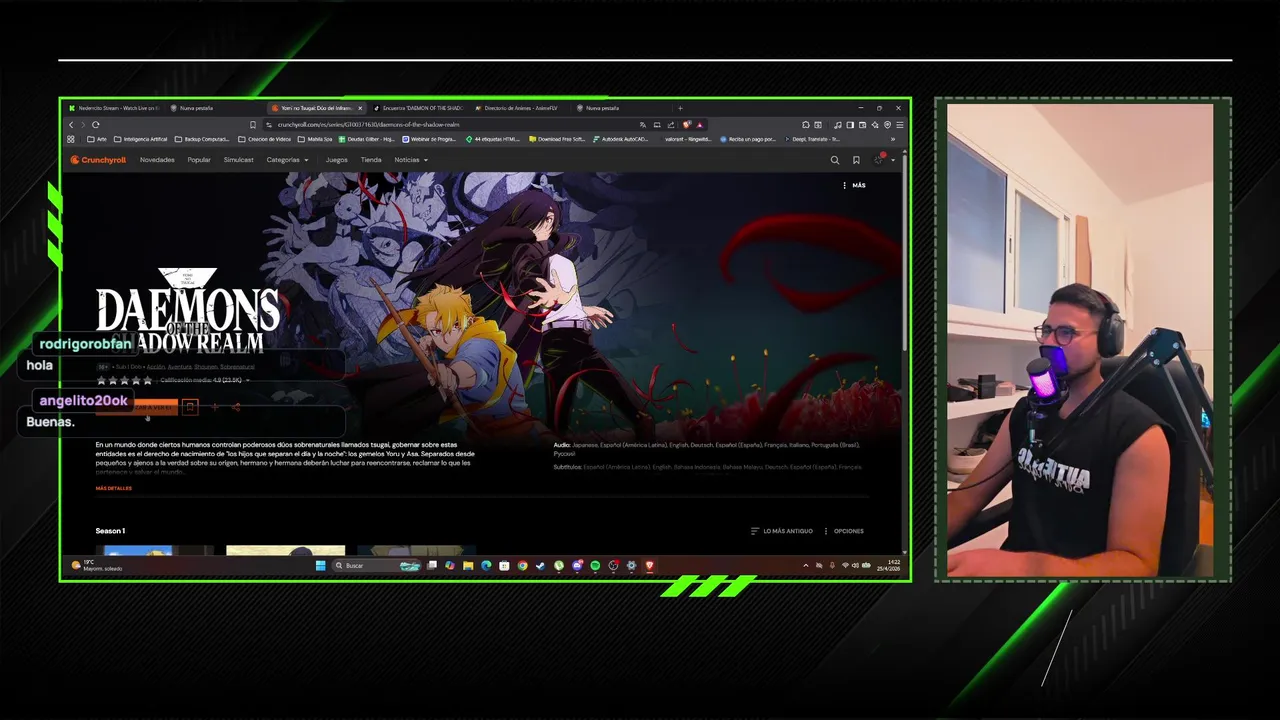Screen dimensions: 1280x720
Task: Click the Crunchyroll profile avatar
Action: pos(879,160)
